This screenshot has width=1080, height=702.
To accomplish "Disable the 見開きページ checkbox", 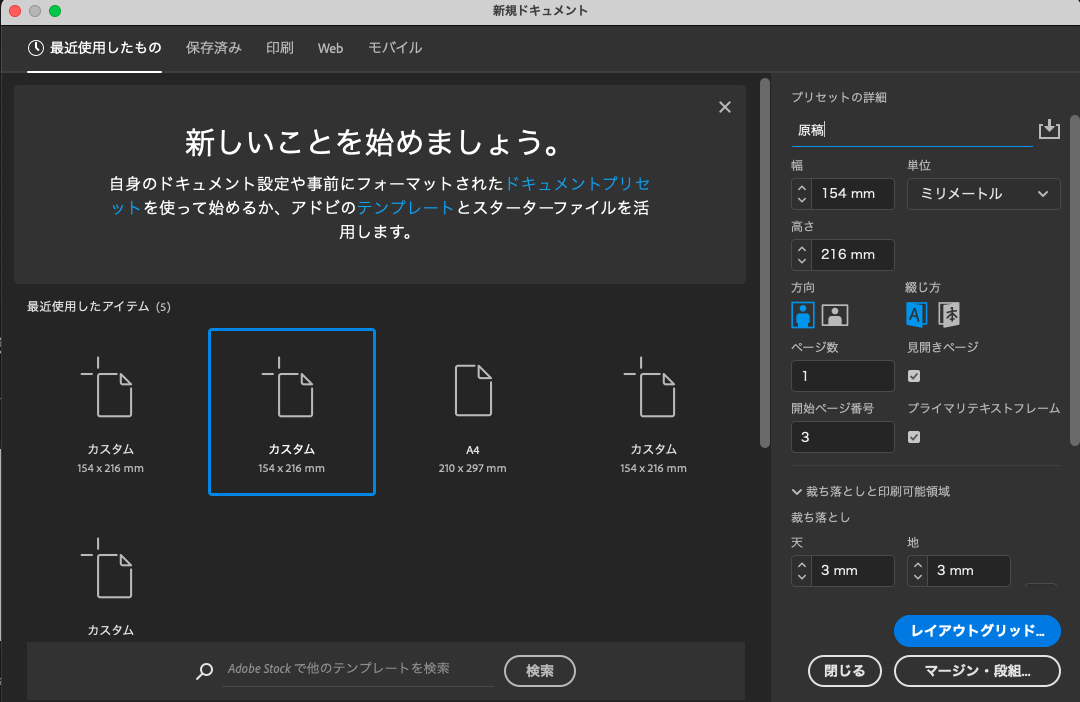I will (x=916, y=375).
